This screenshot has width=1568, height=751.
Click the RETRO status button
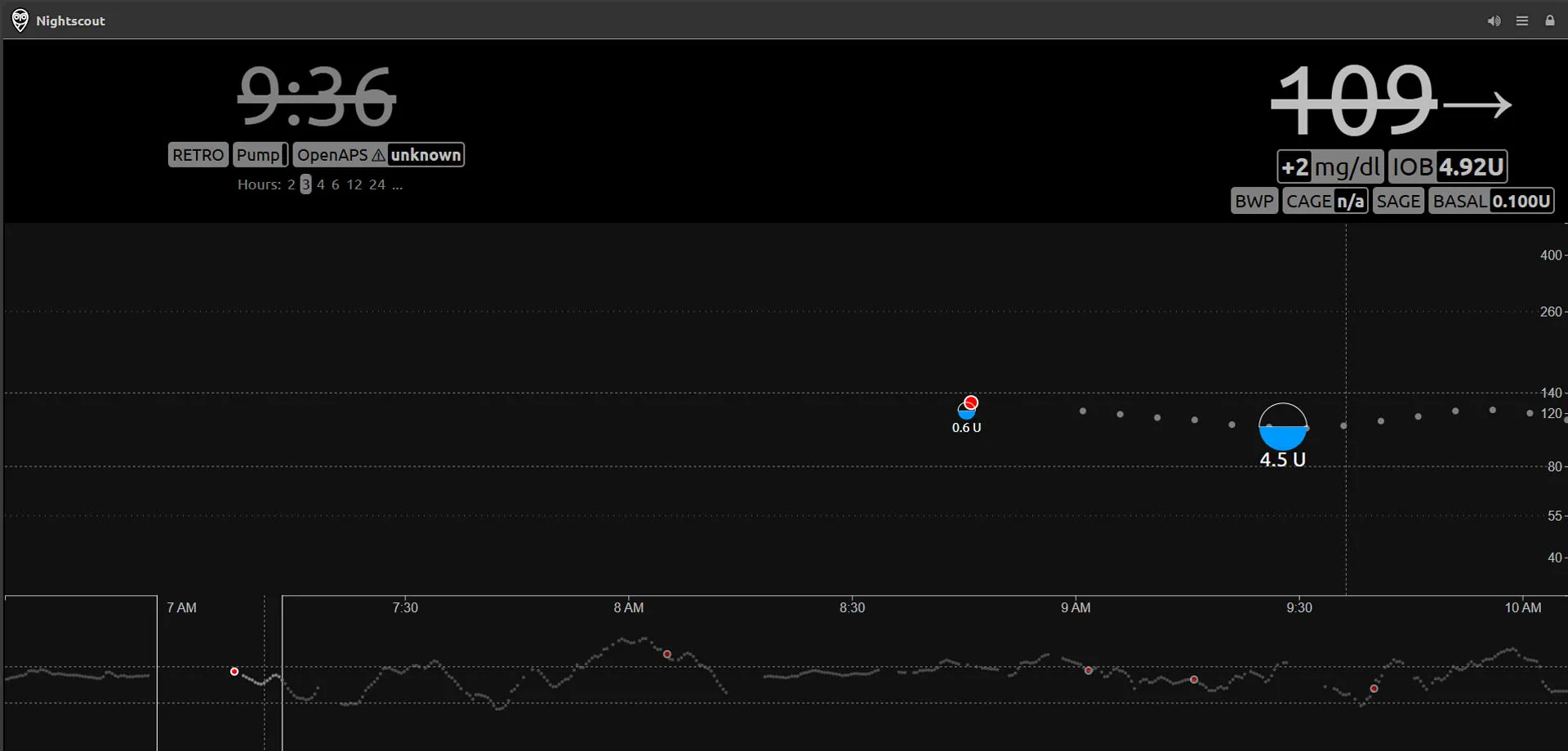point(198,155)
